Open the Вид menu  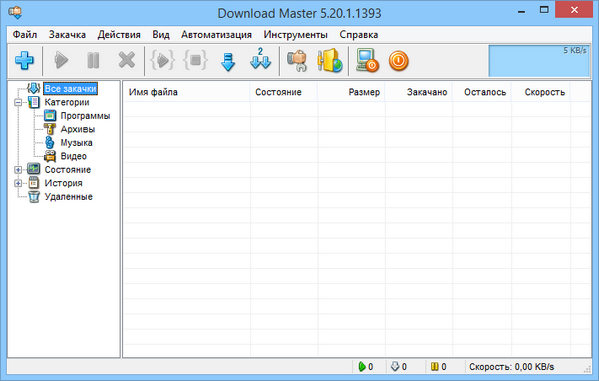pos(161,35)
